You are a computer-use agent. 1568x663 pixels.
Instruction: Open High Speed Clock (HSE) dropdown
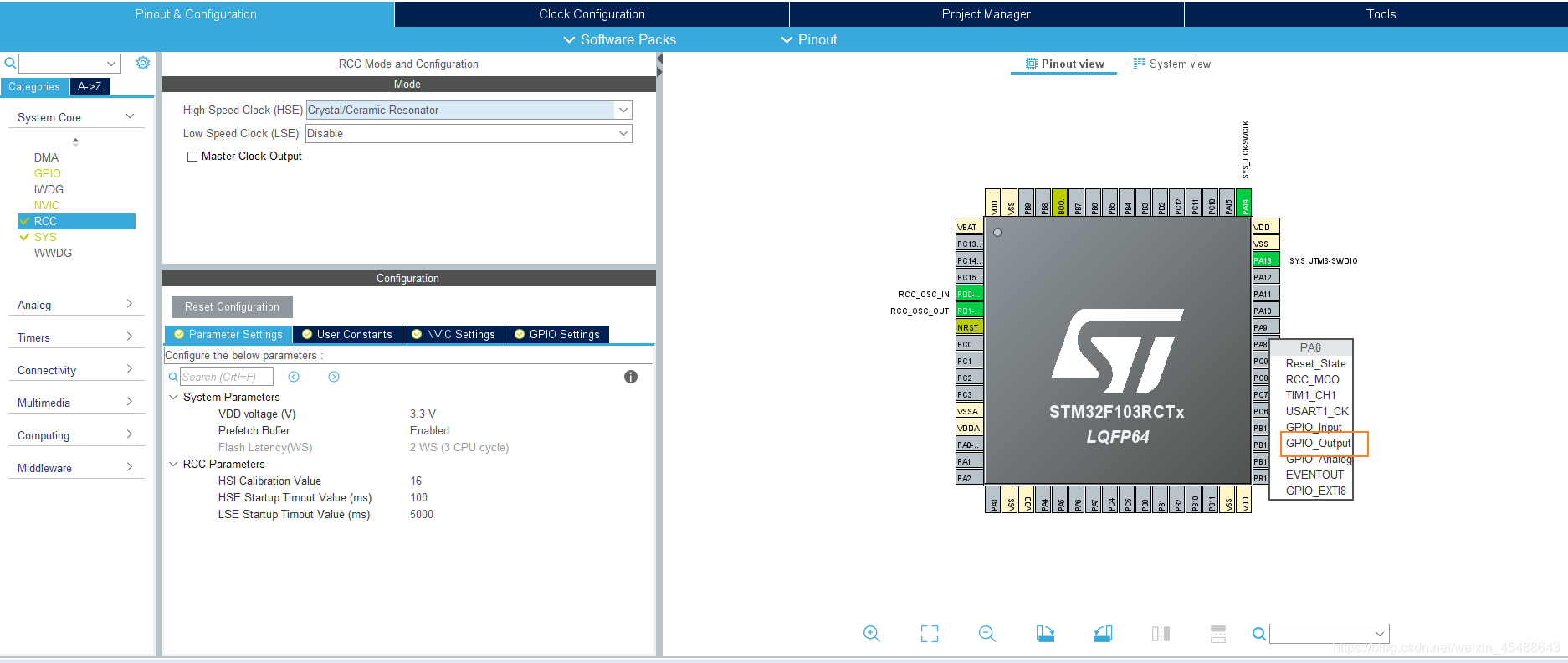(623, 110)
